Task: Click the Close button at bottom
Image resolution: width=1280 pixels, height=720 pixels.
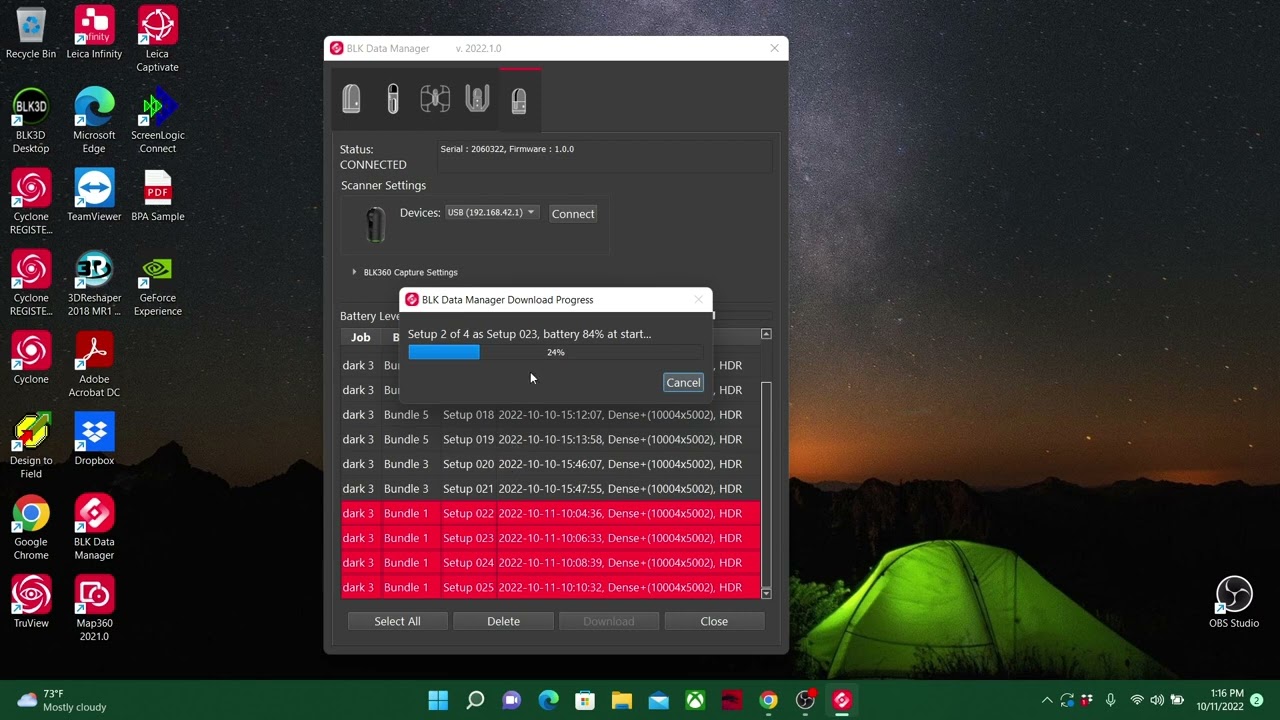Action: (714, 621)
